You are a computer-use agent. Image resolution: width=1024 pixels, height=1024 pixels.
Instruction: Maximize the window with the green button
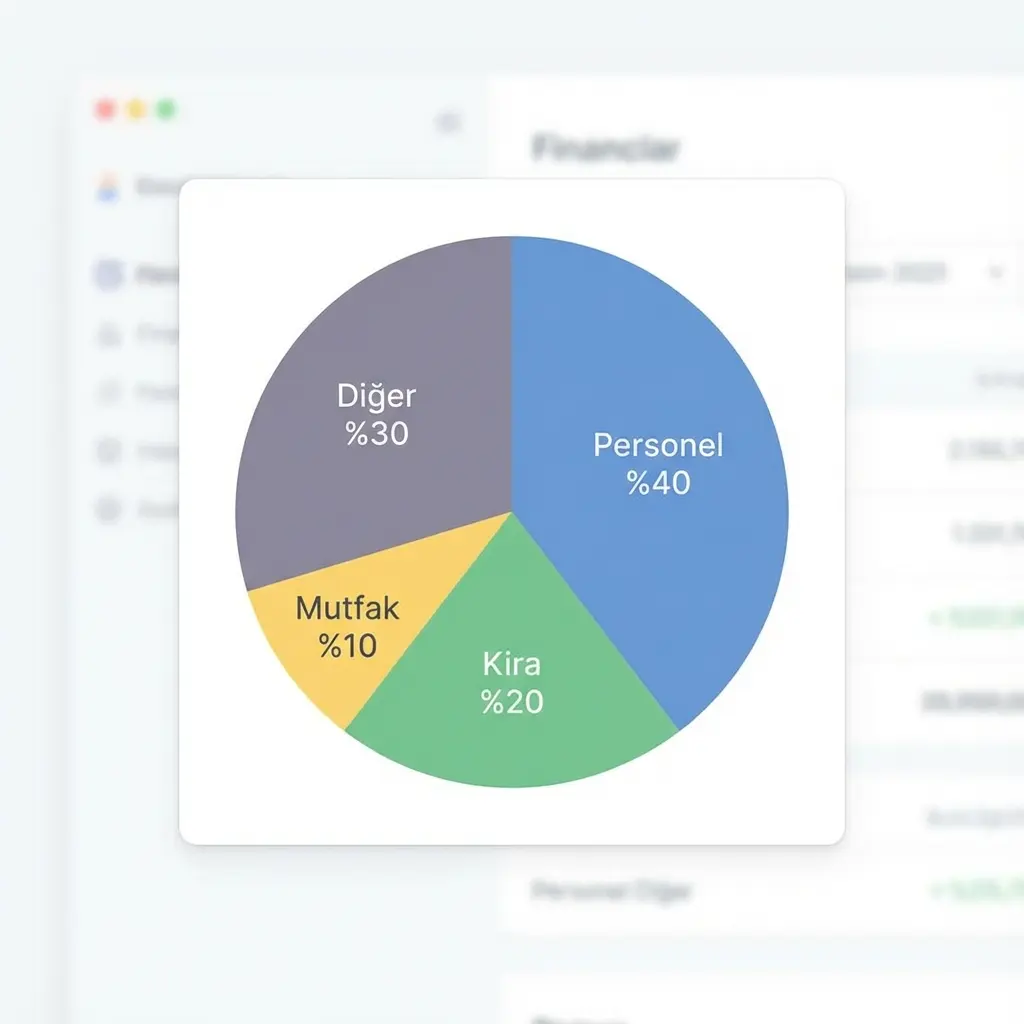tap(167, 110)
